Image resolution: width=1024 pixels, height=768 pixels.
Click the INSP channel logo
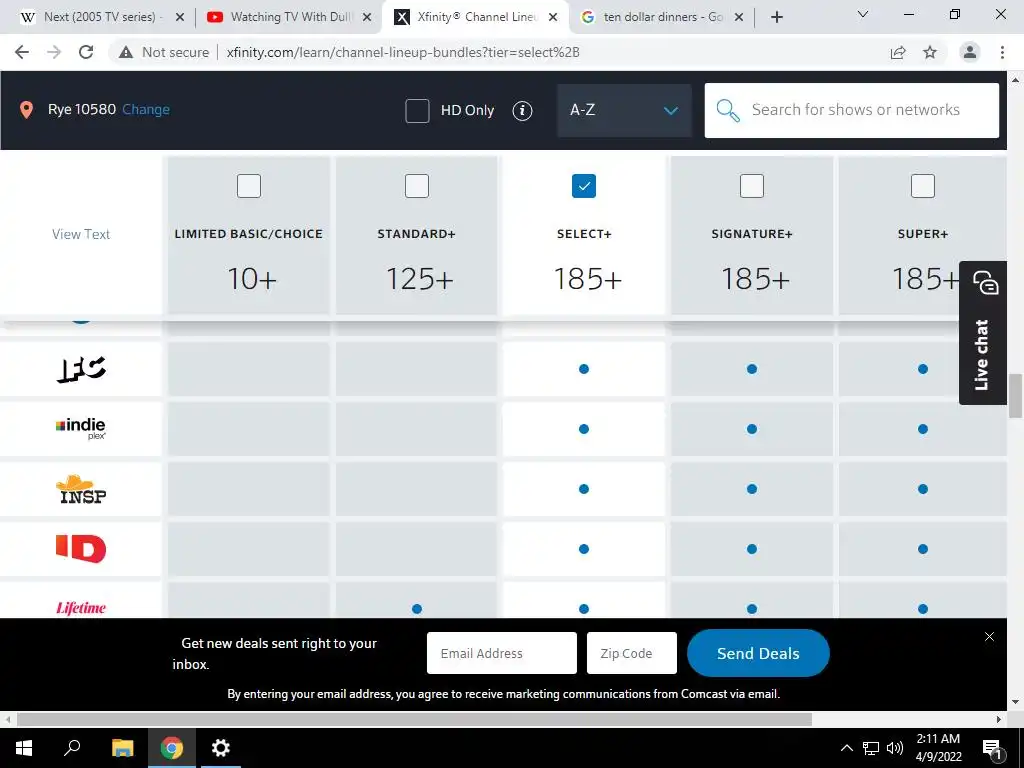coord(82,489)
